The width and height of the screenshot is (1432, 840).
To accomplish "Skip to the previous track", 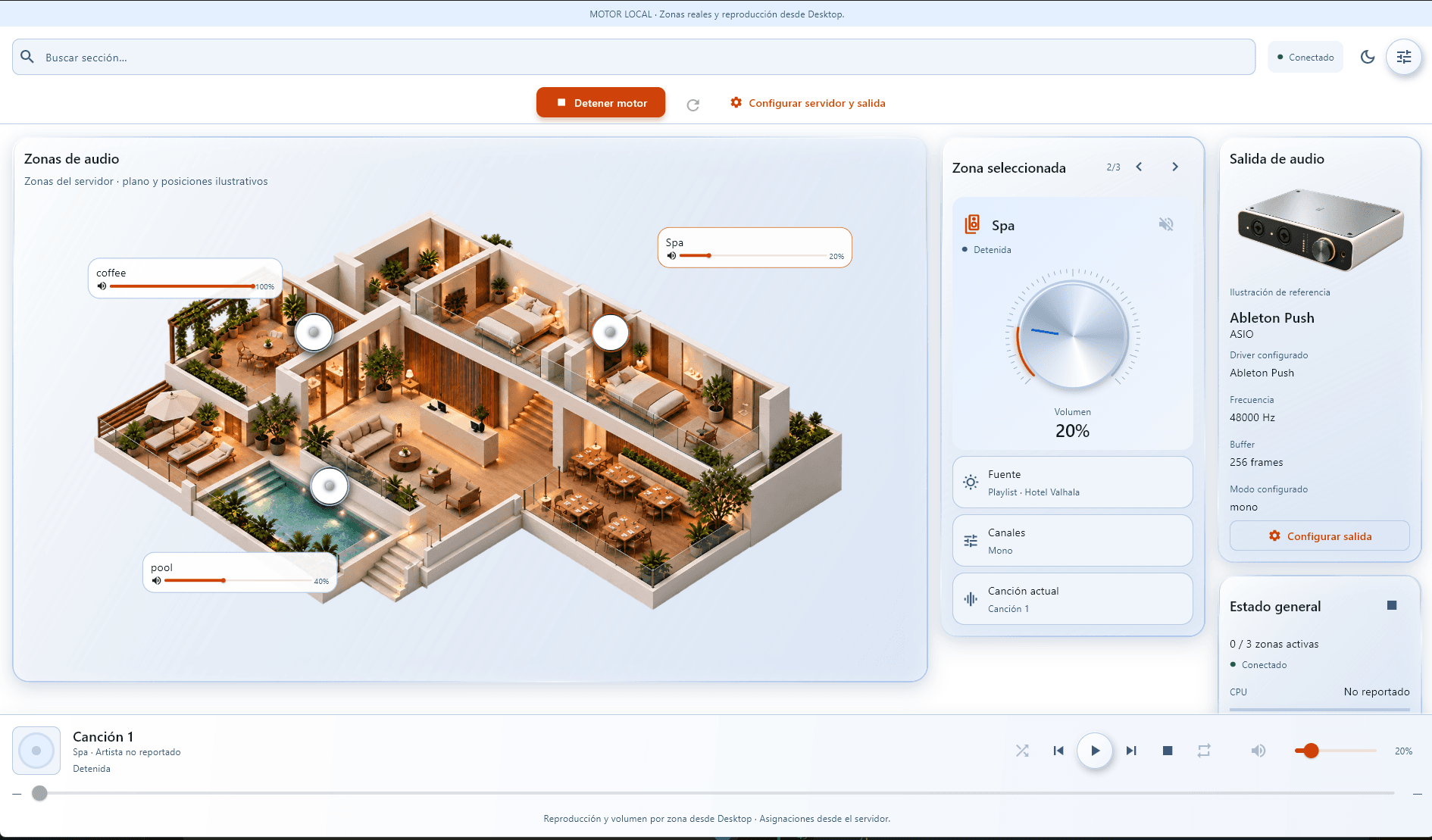I will click(x=1058, y=751).
